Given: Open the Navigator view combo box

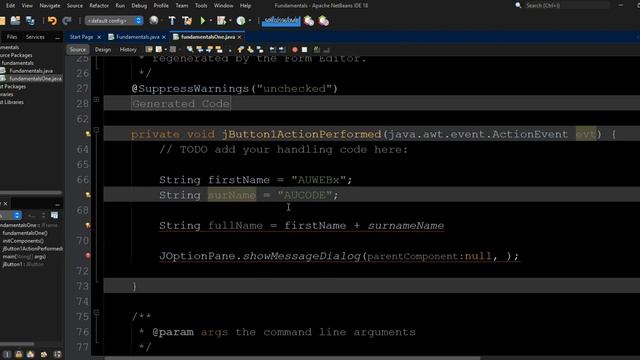Looking at the screenshot, I should click(x=10, y=215).
